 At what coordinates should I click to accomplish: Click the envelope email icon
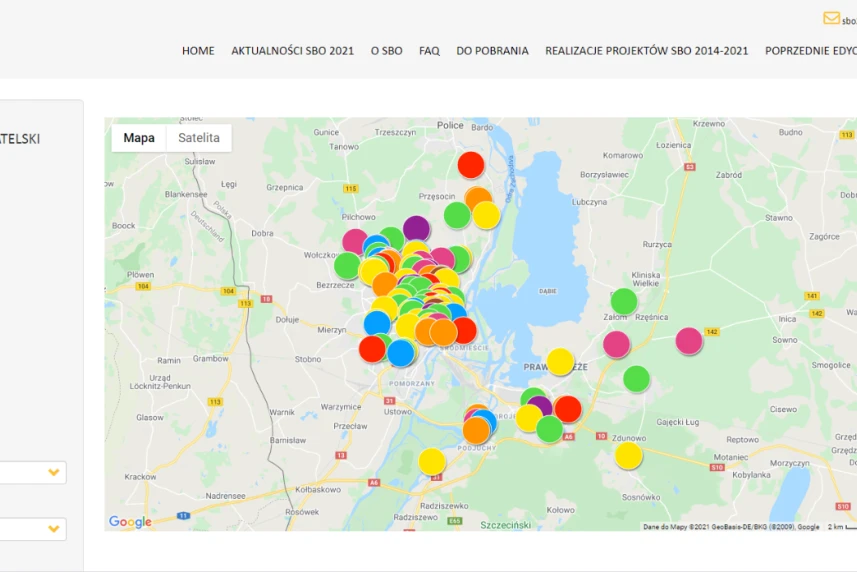click(x=831, y=18)
